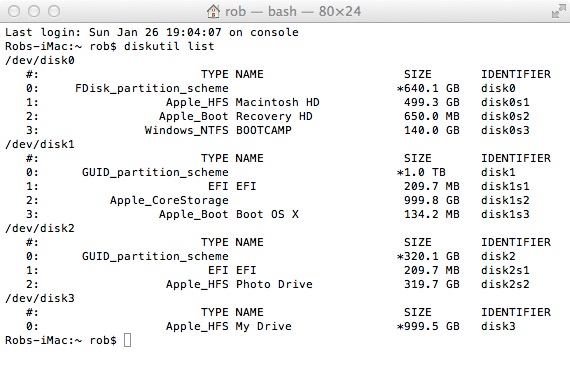Viewport: 570px width, 366px height.
Task: Click the home folder icon in title bar
Action: click(x=213, y=11)
